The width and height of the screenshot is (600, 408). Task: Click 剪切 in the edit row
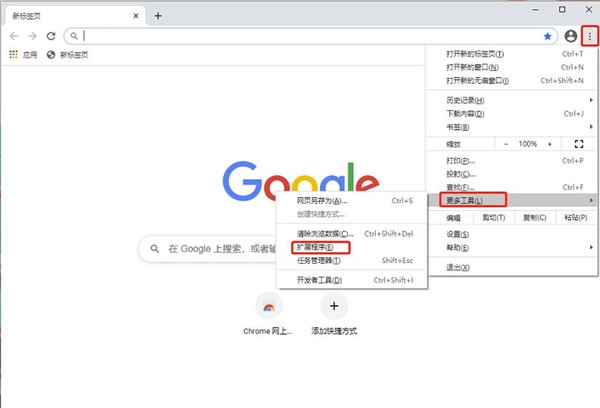(x=494, y=218)
